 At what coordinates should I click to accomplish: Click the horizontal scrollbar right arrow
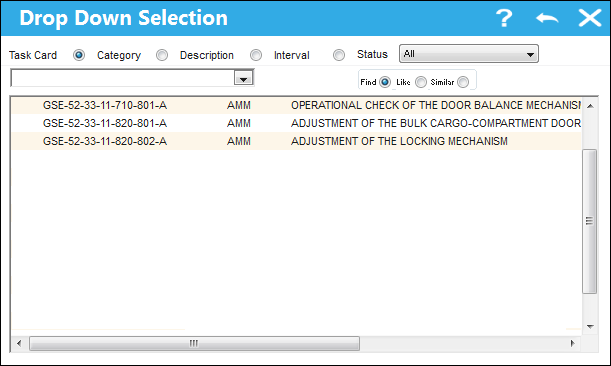click(572, 343)
